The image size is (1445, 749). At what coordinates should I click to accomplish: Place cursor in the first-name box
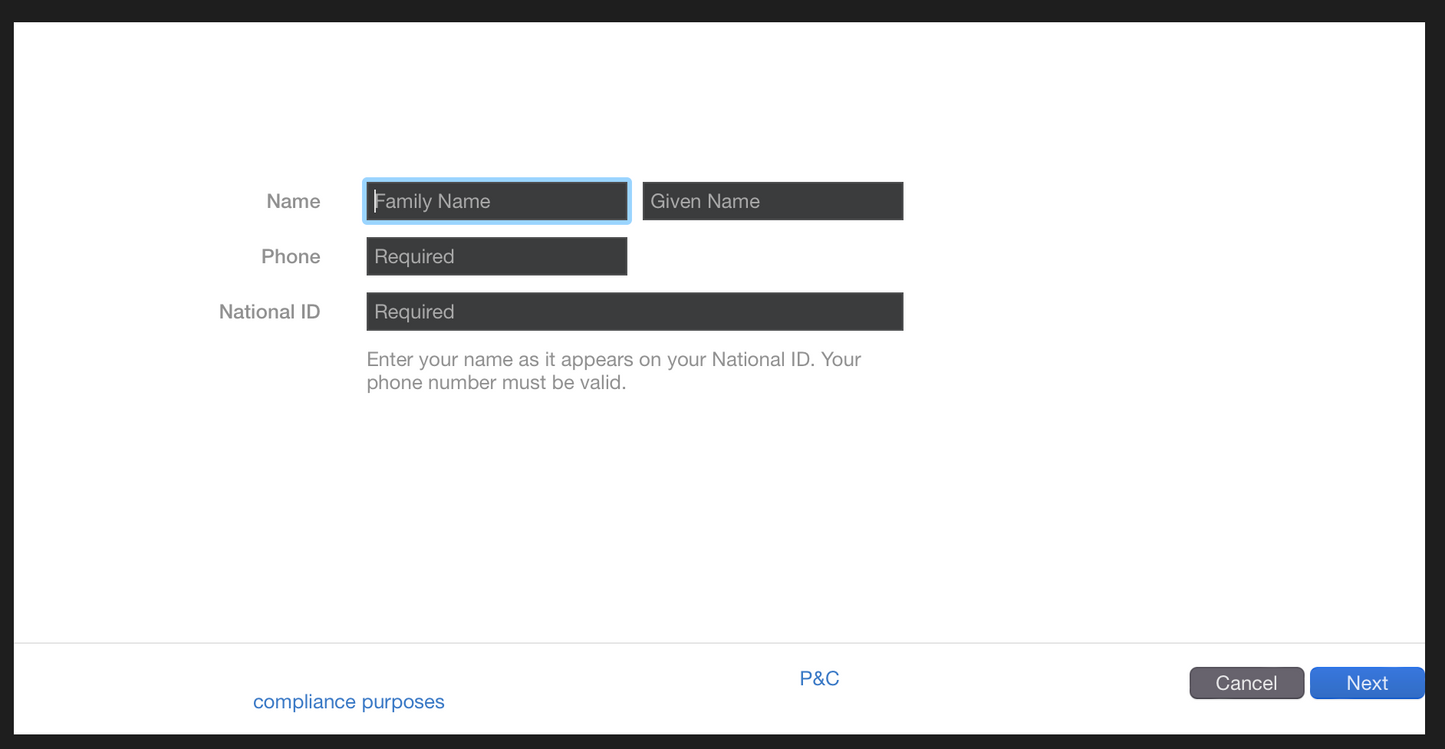pyautogui.click(x=772, y=201)
